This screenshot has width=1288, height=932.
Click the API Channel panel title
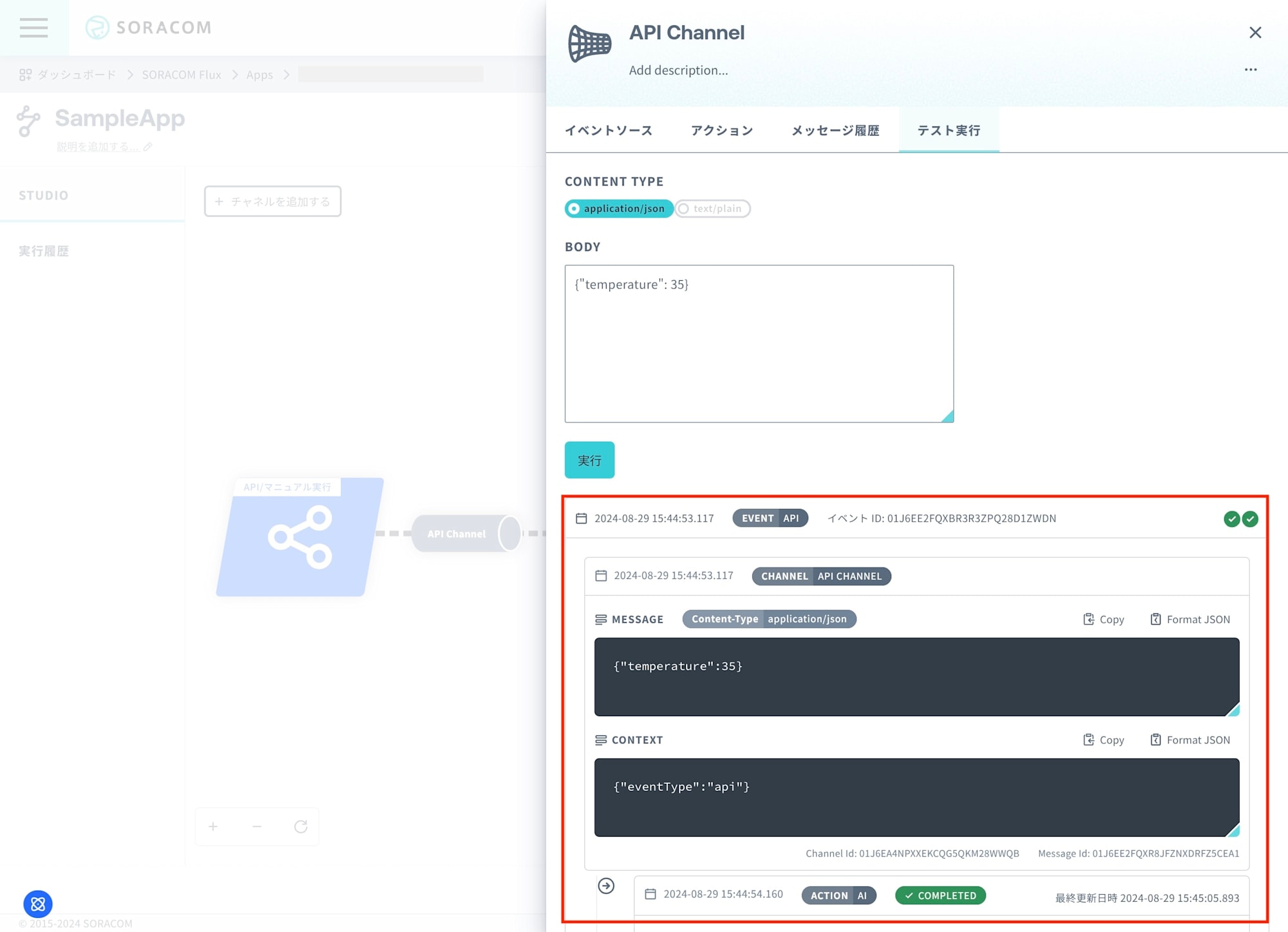coord(687,33)
